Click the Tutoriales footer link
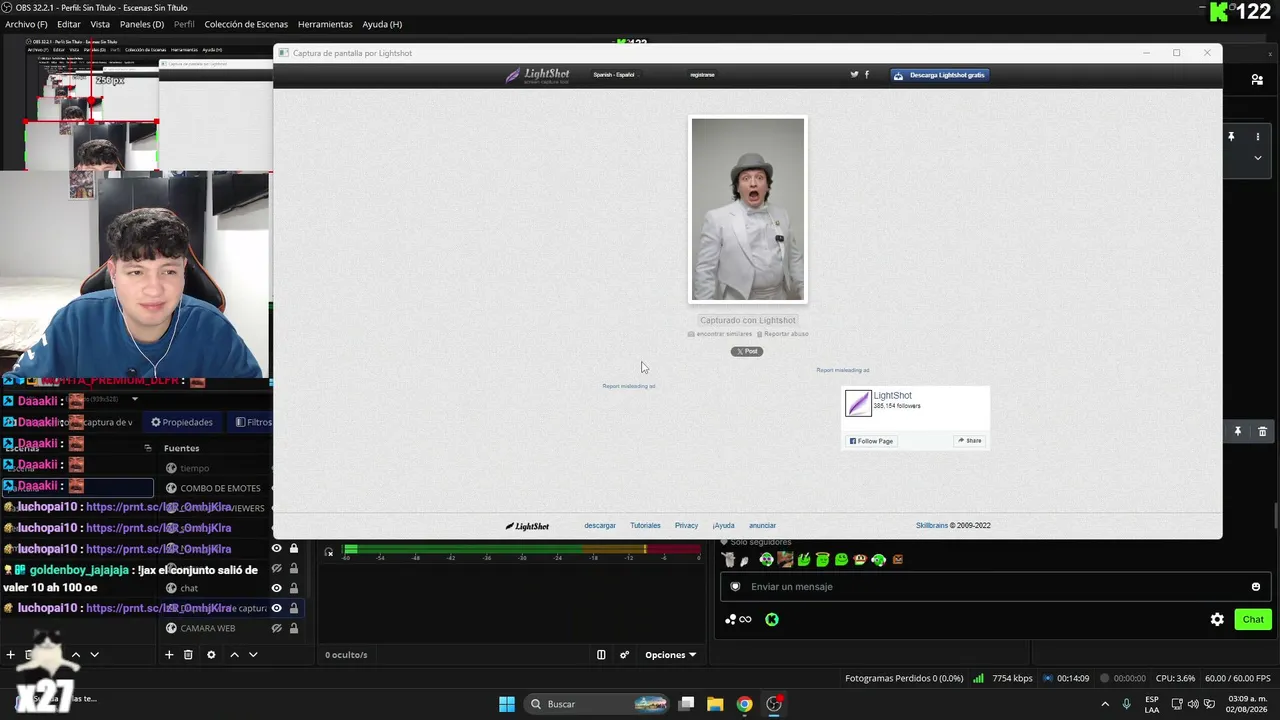 (x=645, y=526)
